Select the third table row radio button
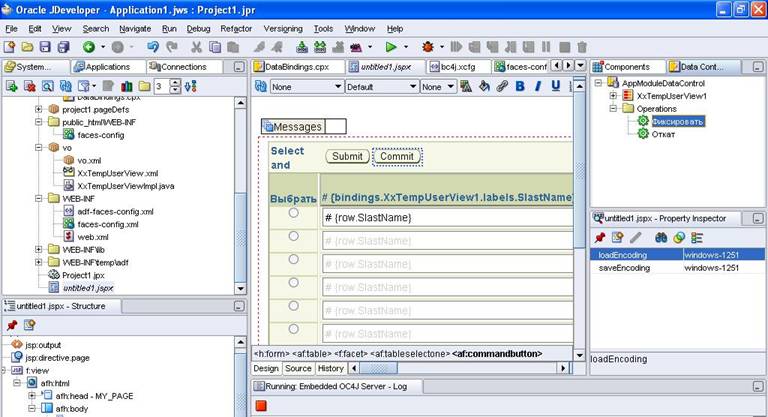This screenshot has height=417, width=768. [293, 259]
